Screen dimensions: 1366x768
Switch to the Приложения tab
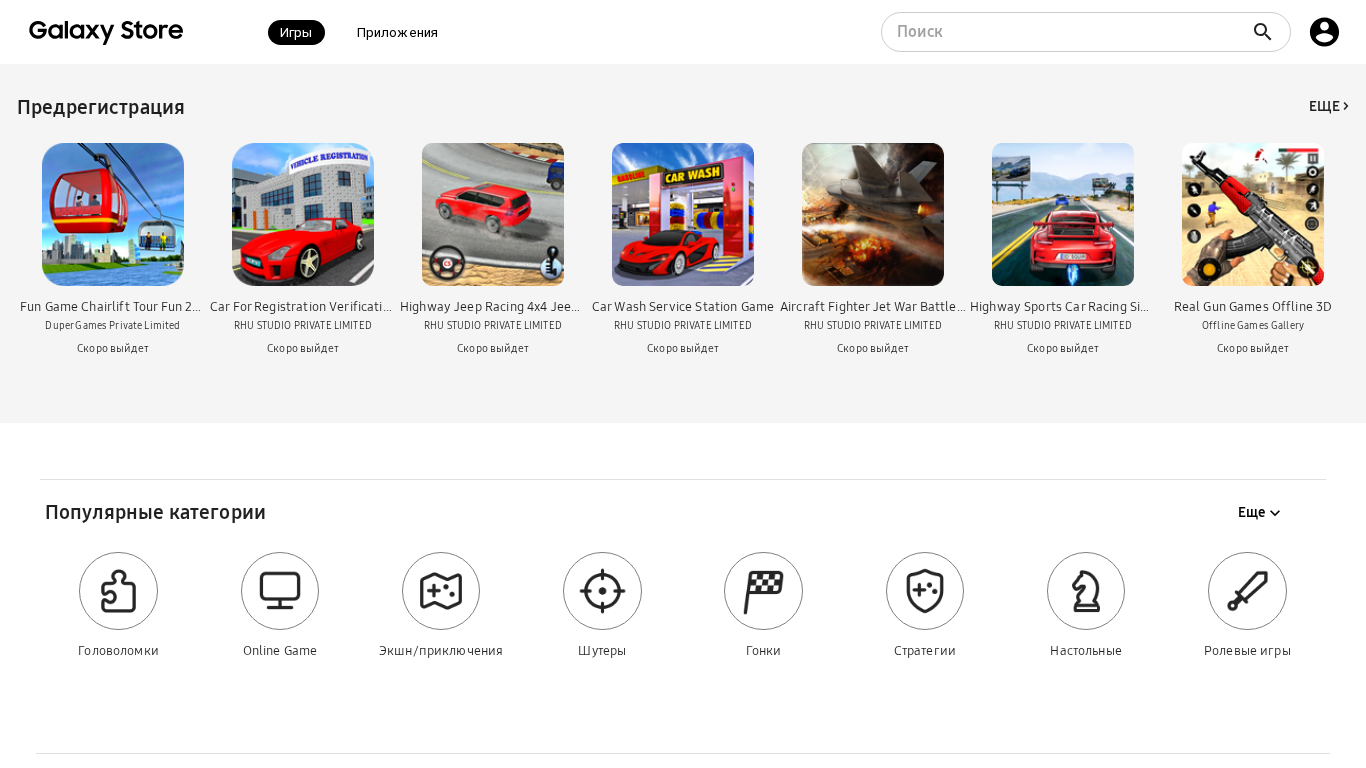(x=397, y=32)
